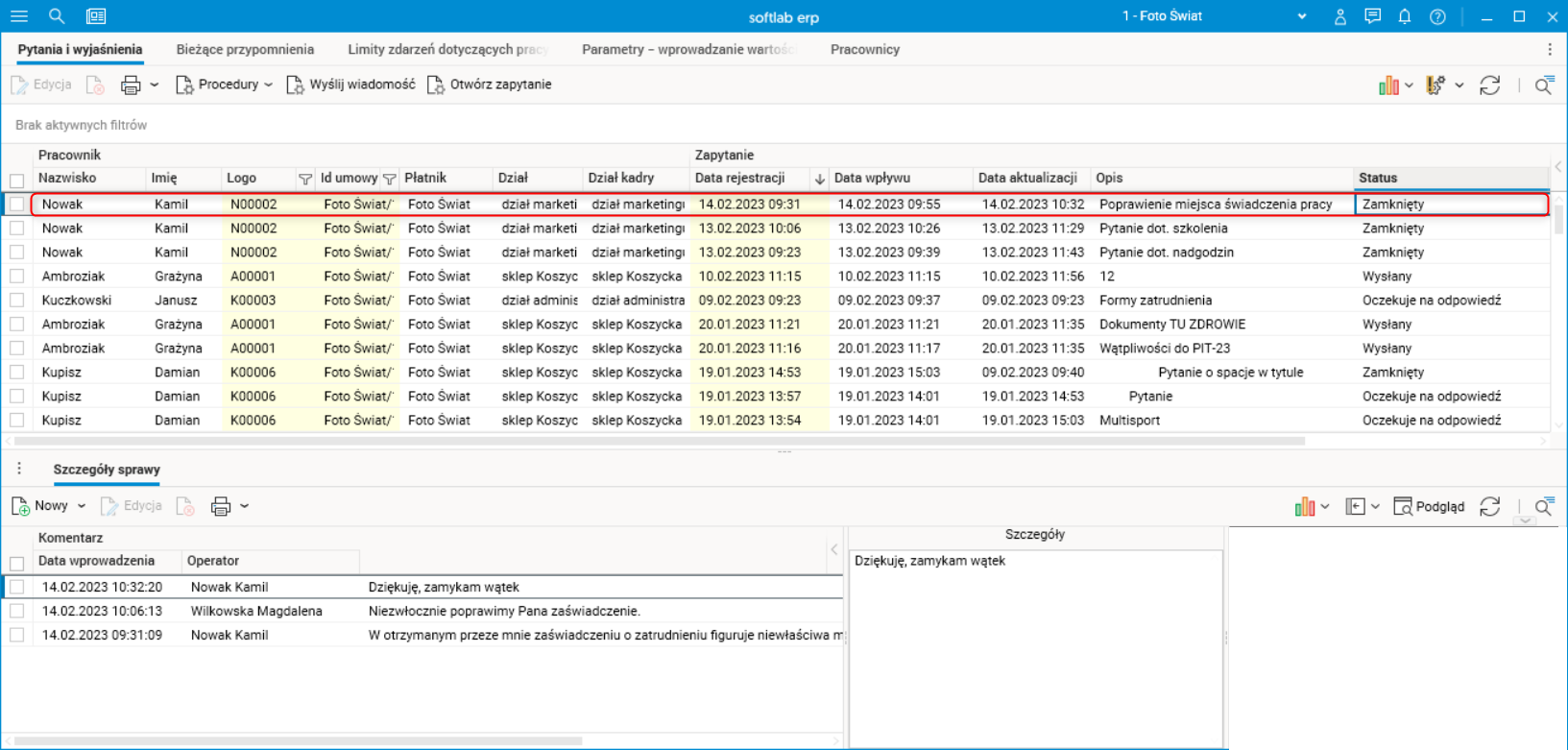Tick the checkbox for Kuczkowski Janusz row

click(17, 301)
